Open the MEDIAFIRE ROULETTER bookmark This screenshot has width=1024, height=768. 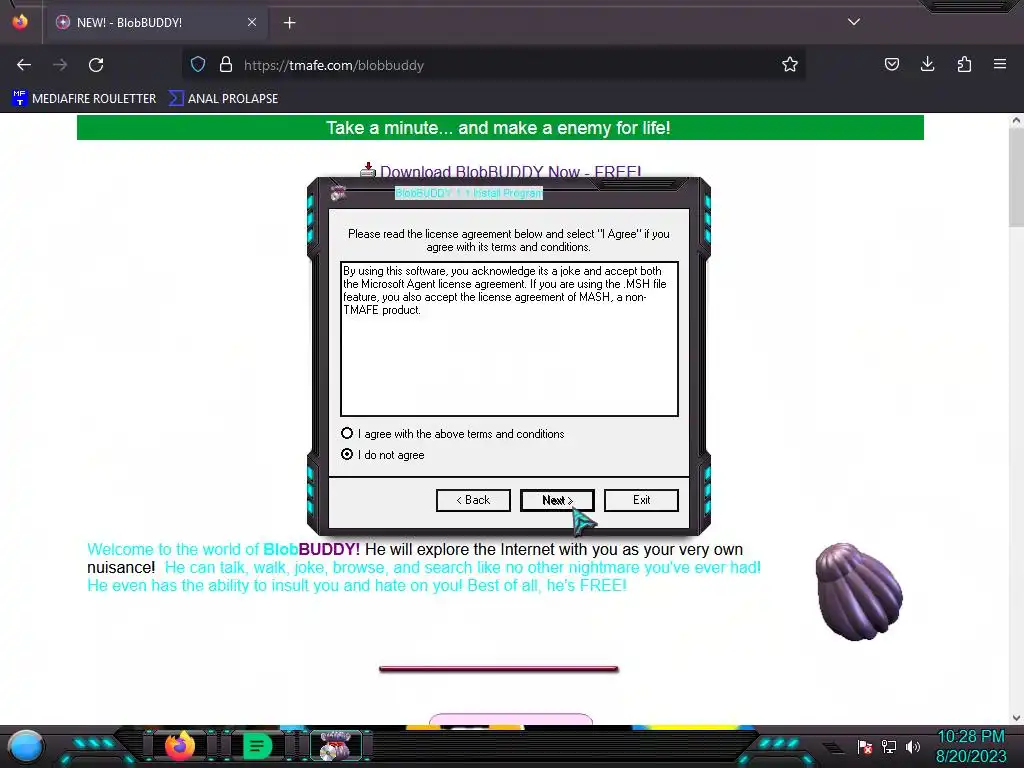[84, 99]
